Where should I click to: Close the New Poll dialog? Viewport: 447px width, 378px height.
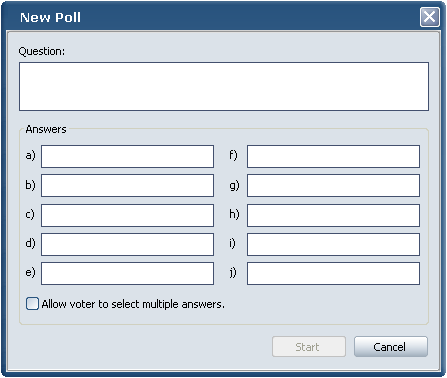(x=429, y=17)
